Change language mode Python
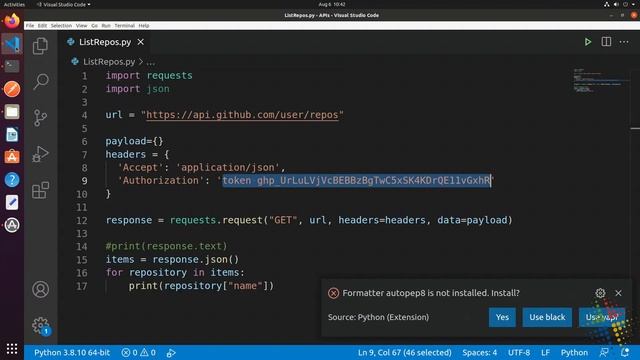Viewport: 640px width, 360px height. point(574,353)
